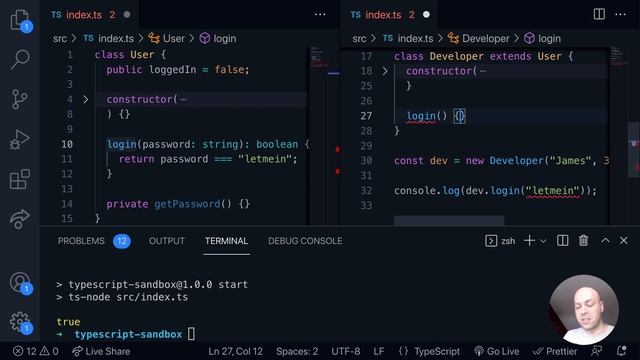Click the src breadcrumb in right editor
This screenshot has width=640, height=360.
pyautogui.click(x=359, y=38)
